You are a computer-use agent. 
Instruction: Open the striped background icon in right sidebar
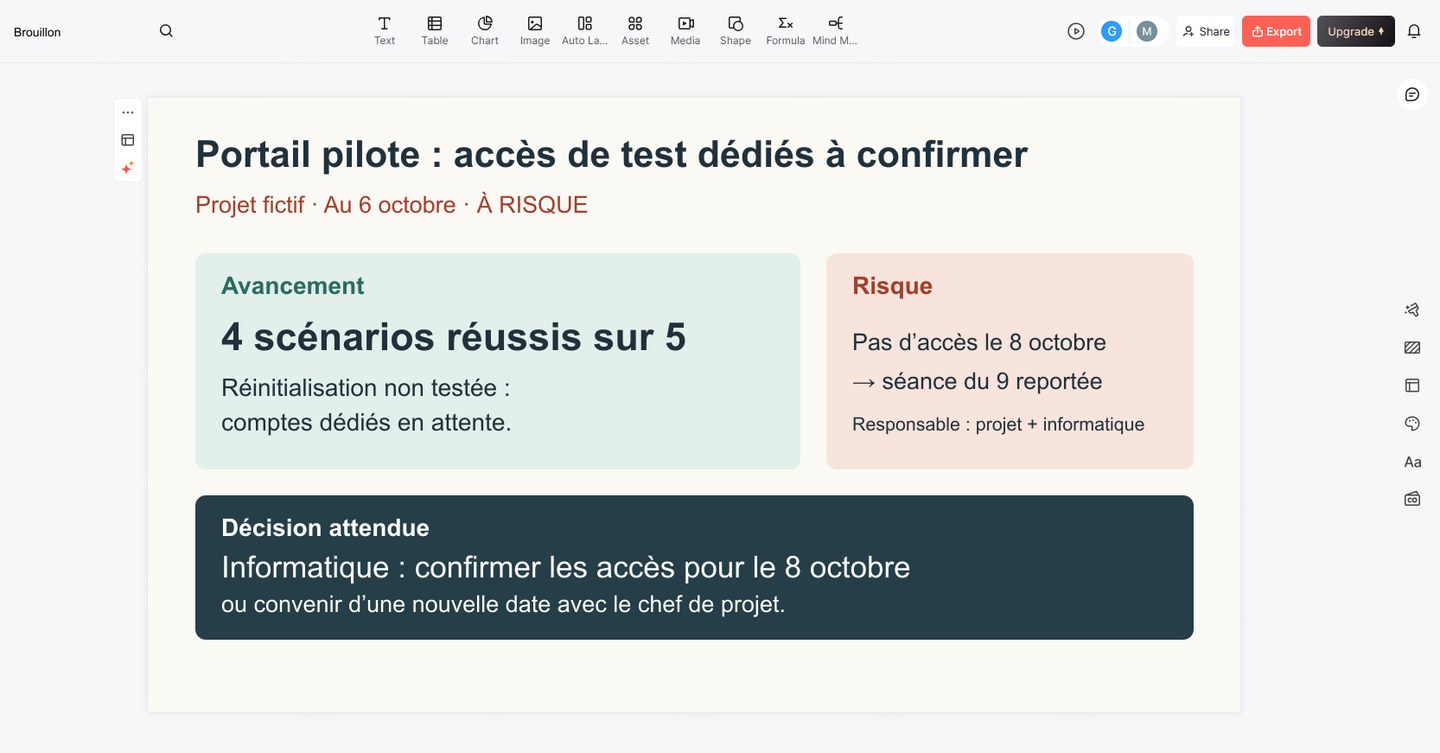1412,348
